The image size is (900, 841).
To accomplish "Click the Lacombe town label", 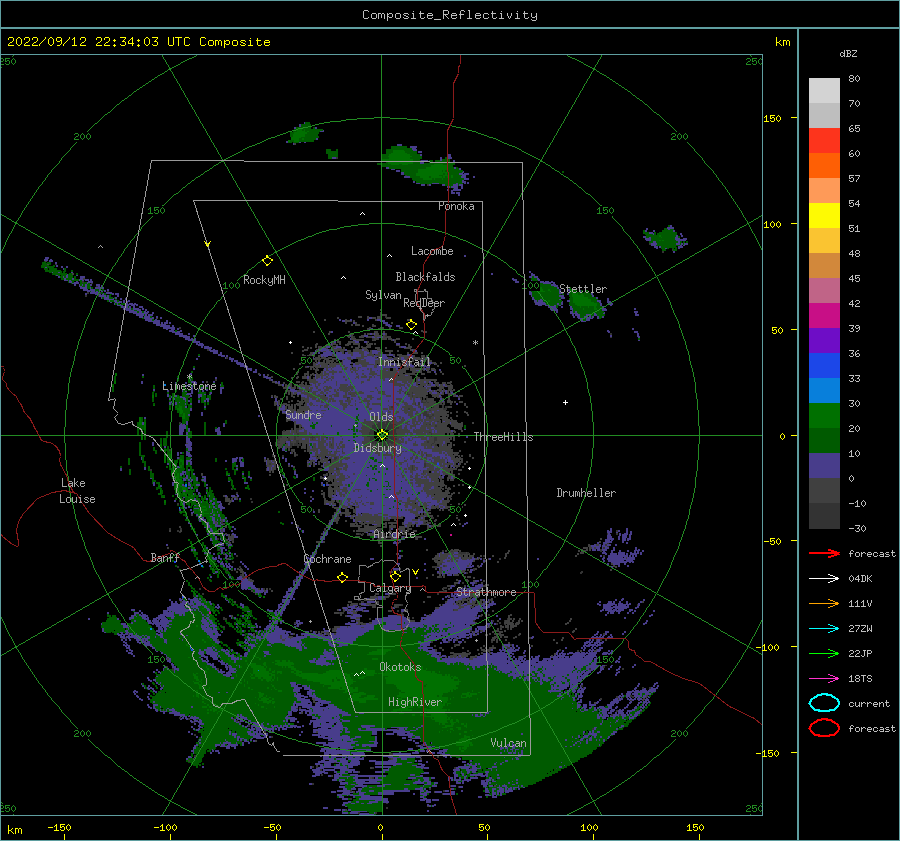I will pyautogui.click(x=432, y=251).
